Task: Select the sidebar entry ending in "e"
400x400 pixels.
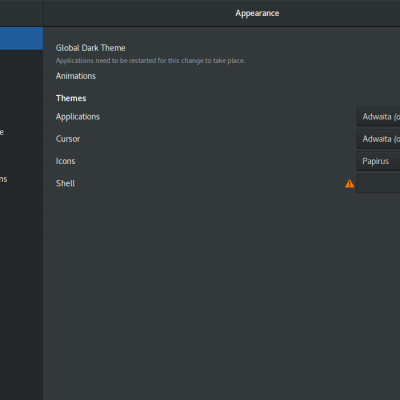Action: coord(21,132)
